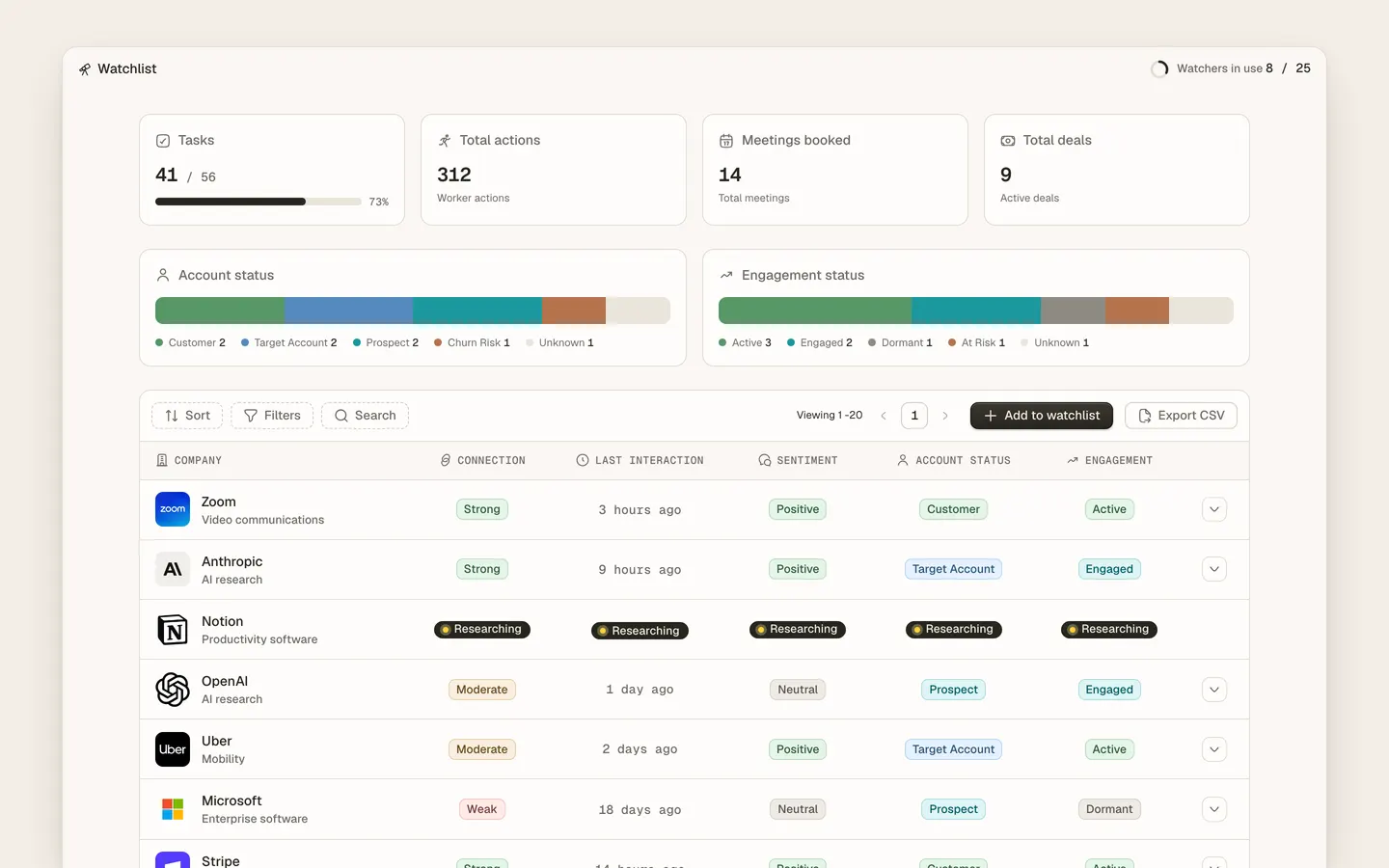
Task: Click the Anthropic company logo
Action: [x=173, y=569]
